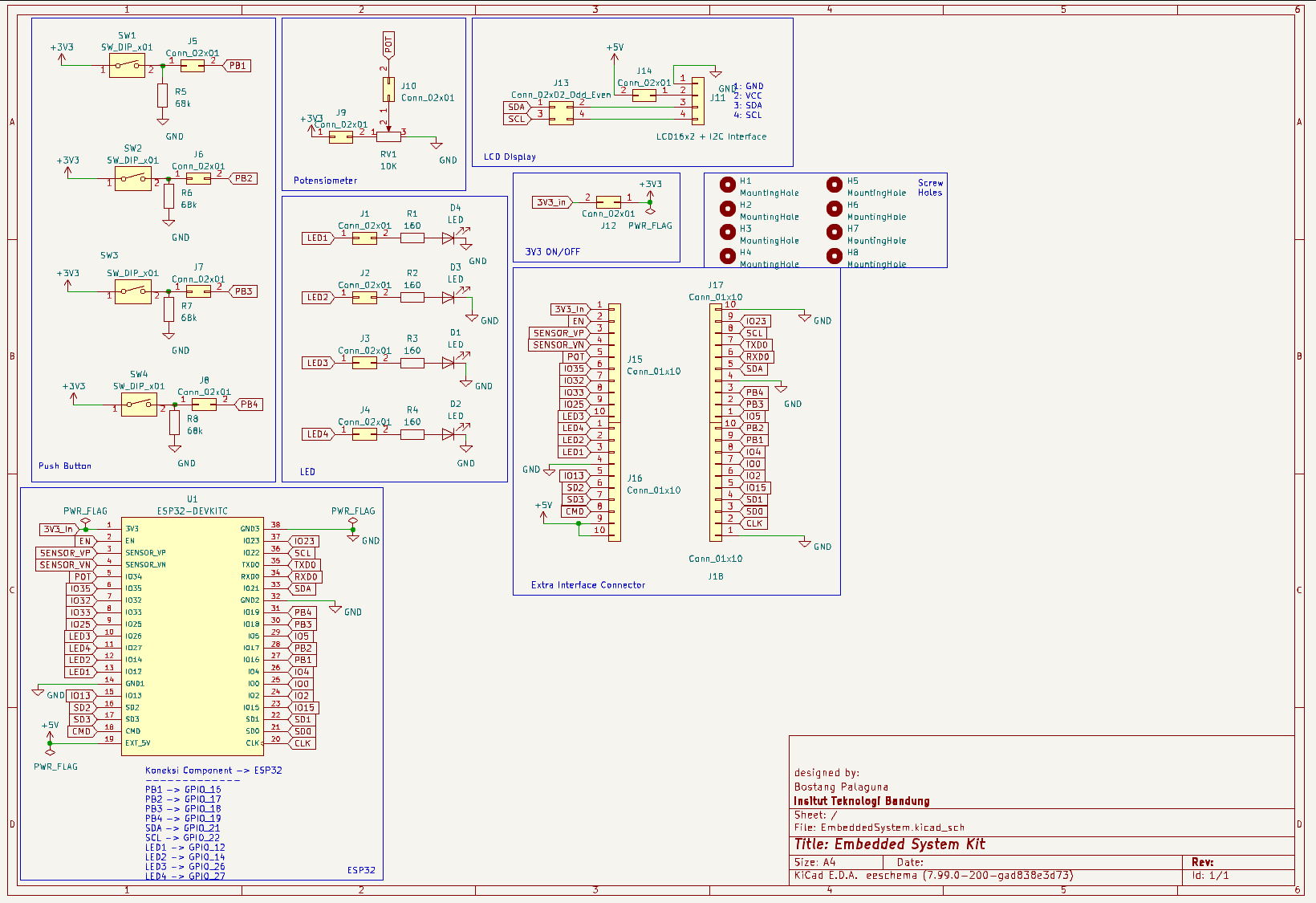Select the 'Extra Interface Connector' caption

click(588, 585)
